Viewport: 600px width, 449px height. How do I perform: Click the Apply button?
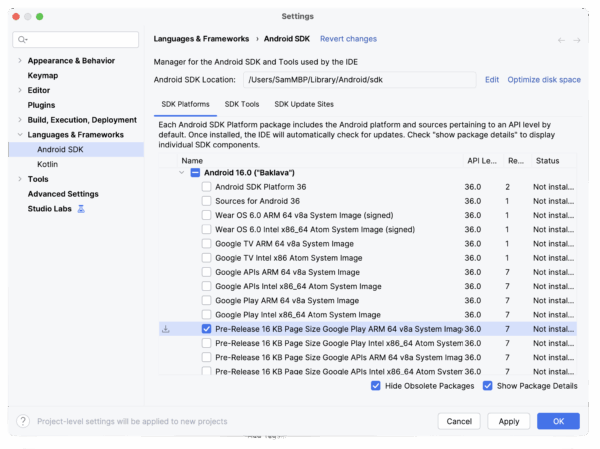tap(508, 421)
